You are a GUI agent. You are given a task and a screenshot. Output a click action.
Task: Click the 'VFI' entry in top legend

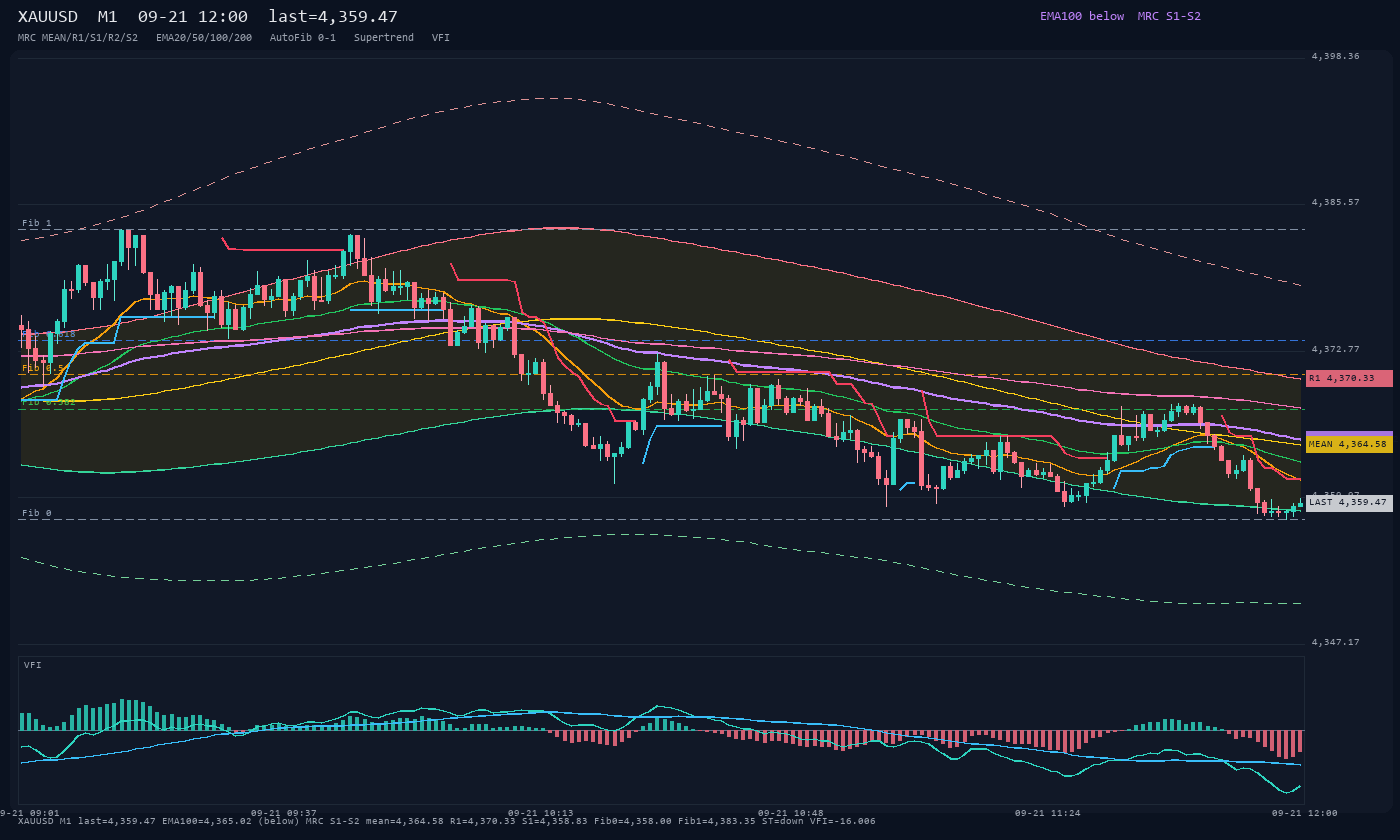tap(441, 37)
